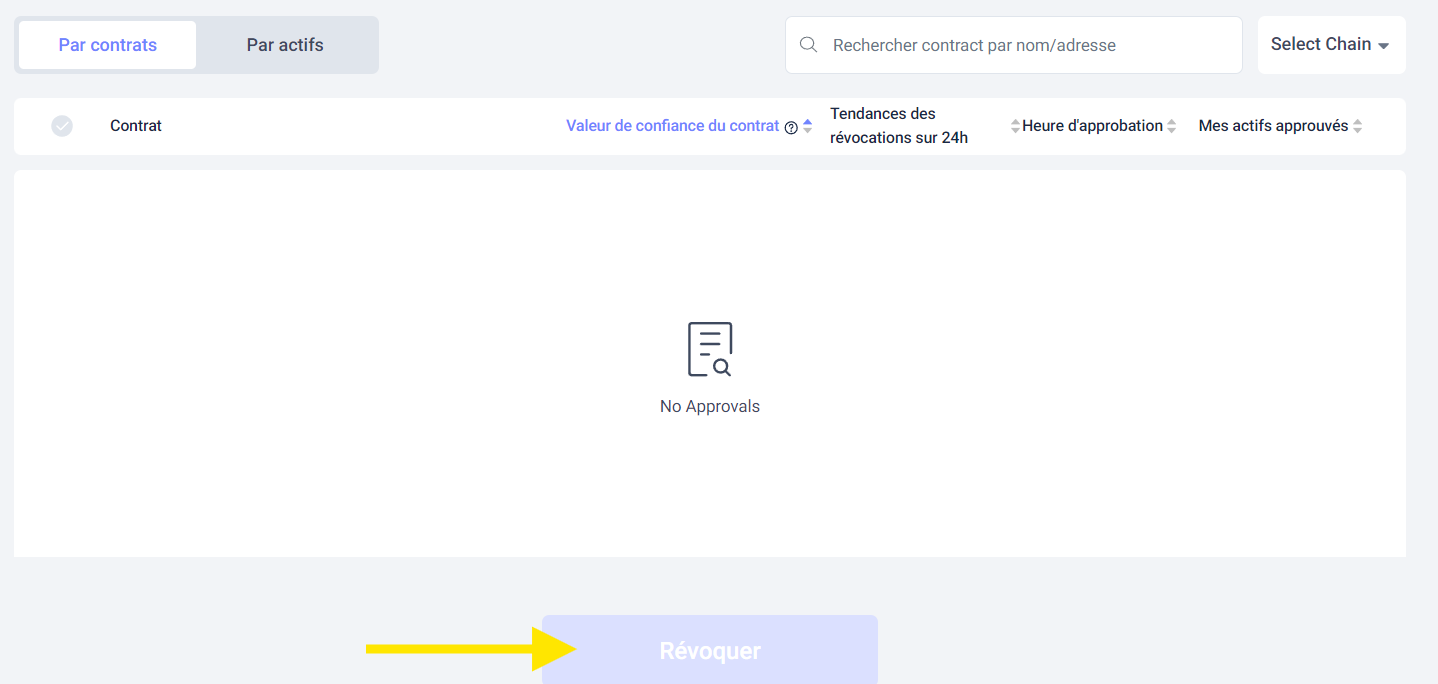Sort by Tendances des révocations sur 24h arrows
This screenshot has width=1438, height=684.
pos(1017,125)
